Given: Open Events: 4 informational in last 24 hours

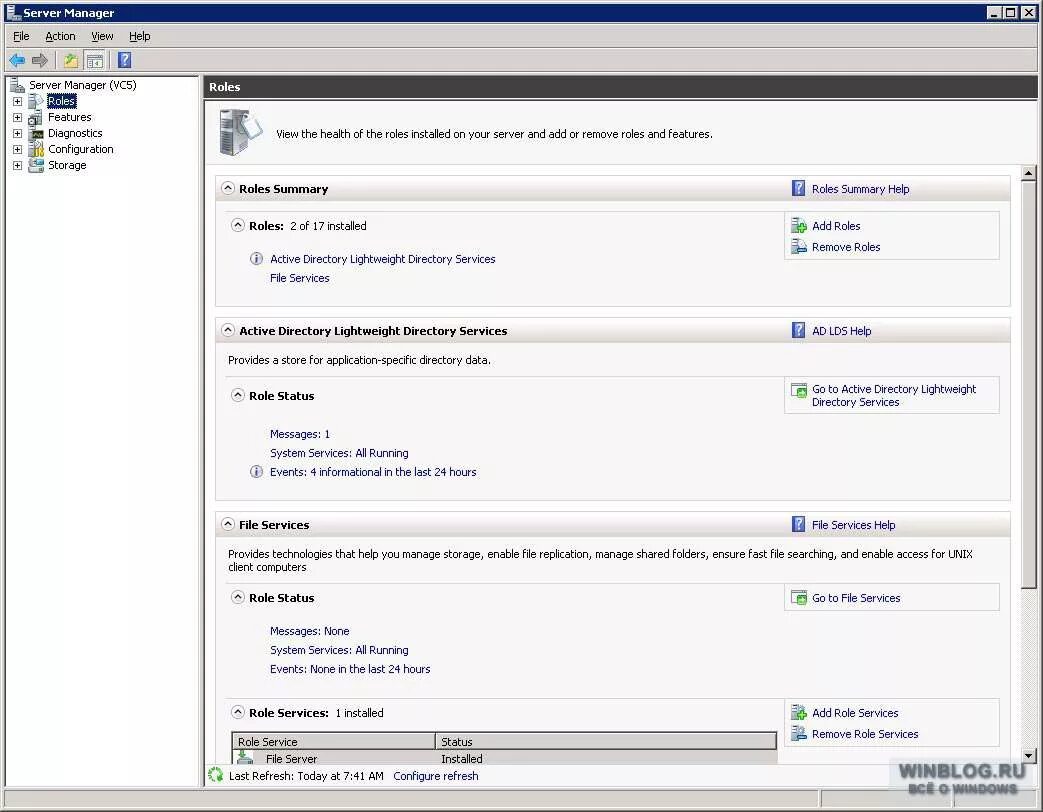Looking at the screenshot, I should tap(373, 472).
